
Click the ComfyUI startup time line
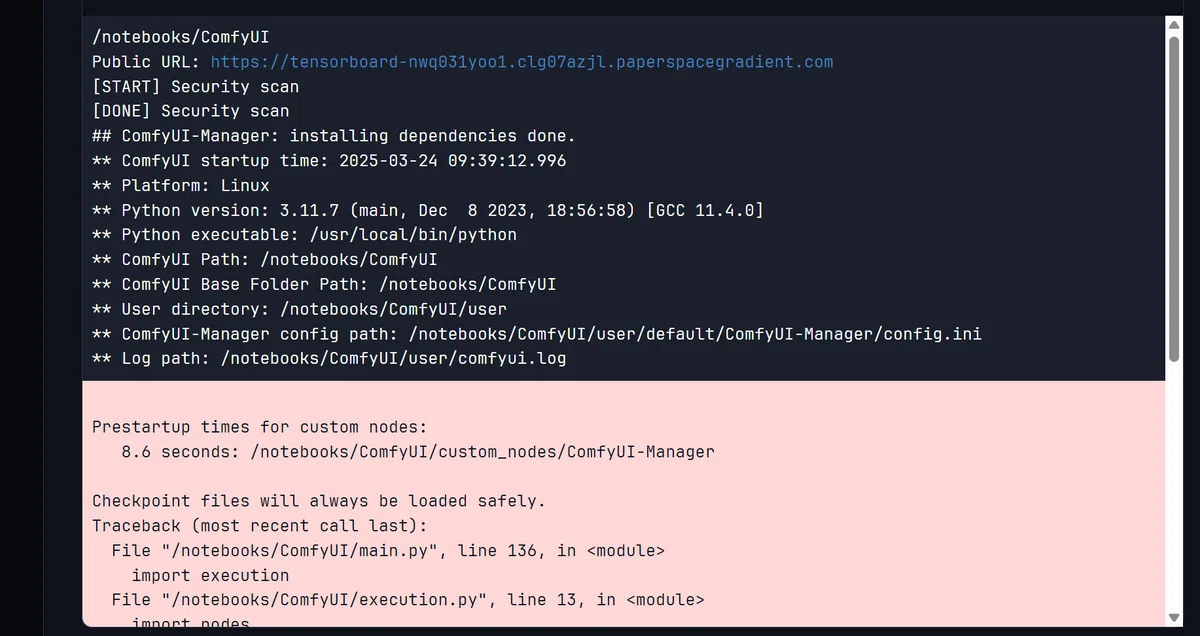coord(329,161)
